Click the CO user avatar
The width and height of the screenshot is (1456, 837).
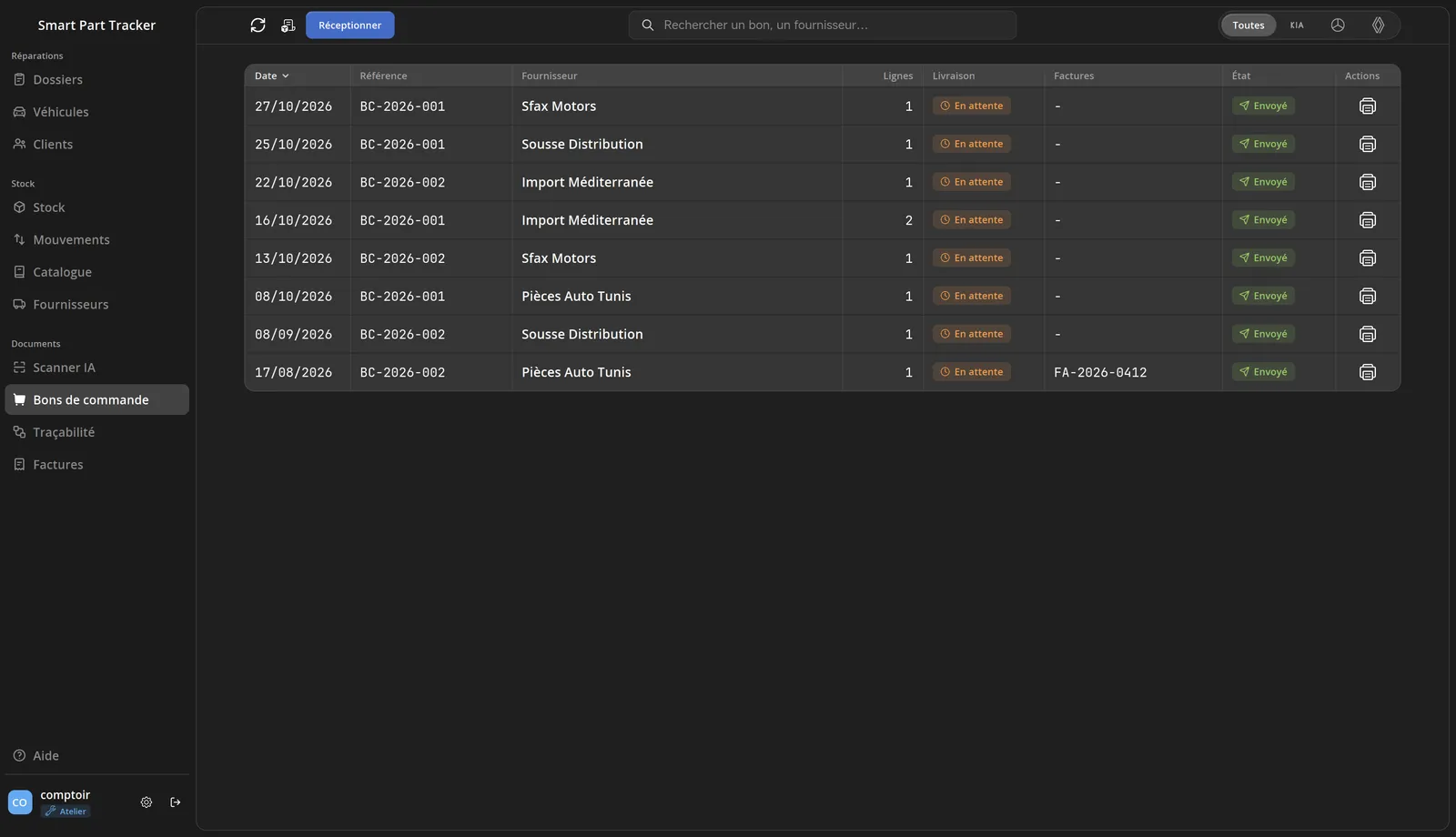tap(20, 802)
